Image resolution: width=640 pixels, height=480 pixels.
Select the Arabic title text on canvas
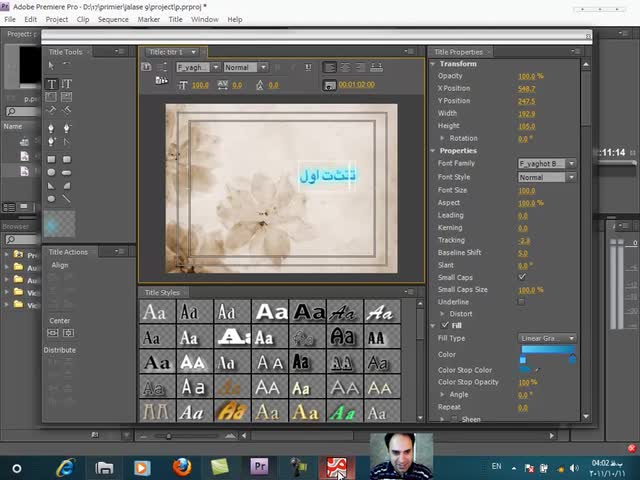328,176
